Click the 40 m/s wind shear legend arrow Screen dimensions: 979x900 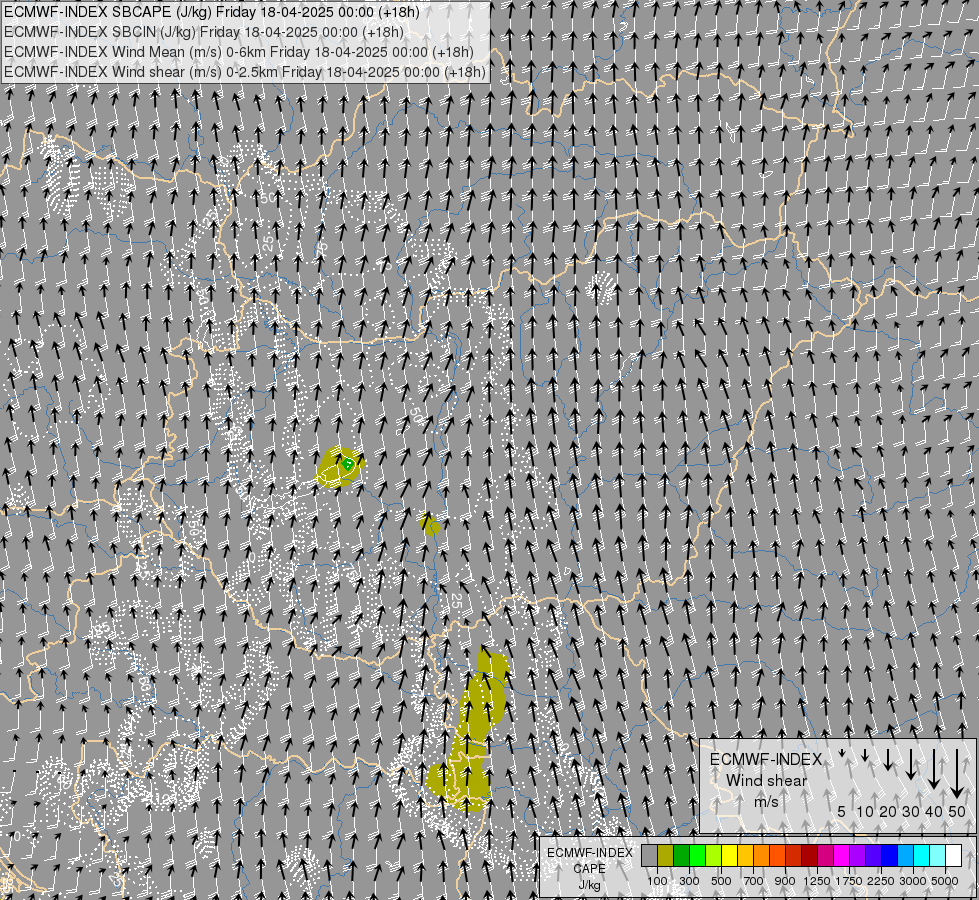(x=934, y=769)
